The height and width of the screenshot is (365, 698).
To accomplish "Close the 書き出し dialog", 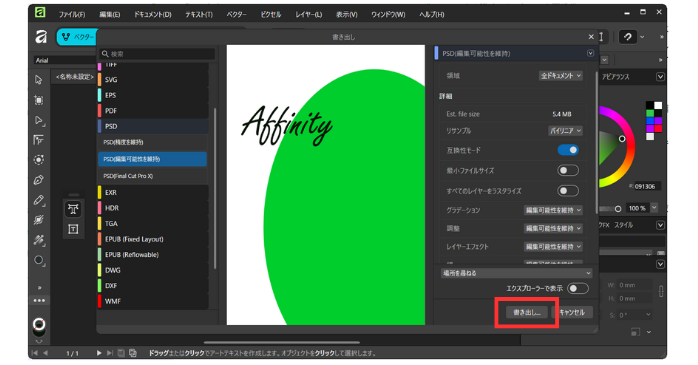I will 591,37.
